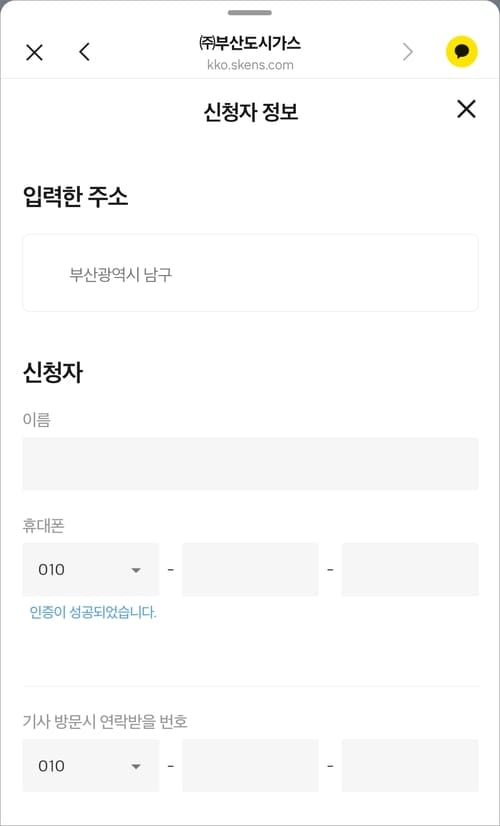The height and width of the screenshot is (826, 500).
Task: Select the 부산광역시 남구 address box
Action: click(250, 273)
